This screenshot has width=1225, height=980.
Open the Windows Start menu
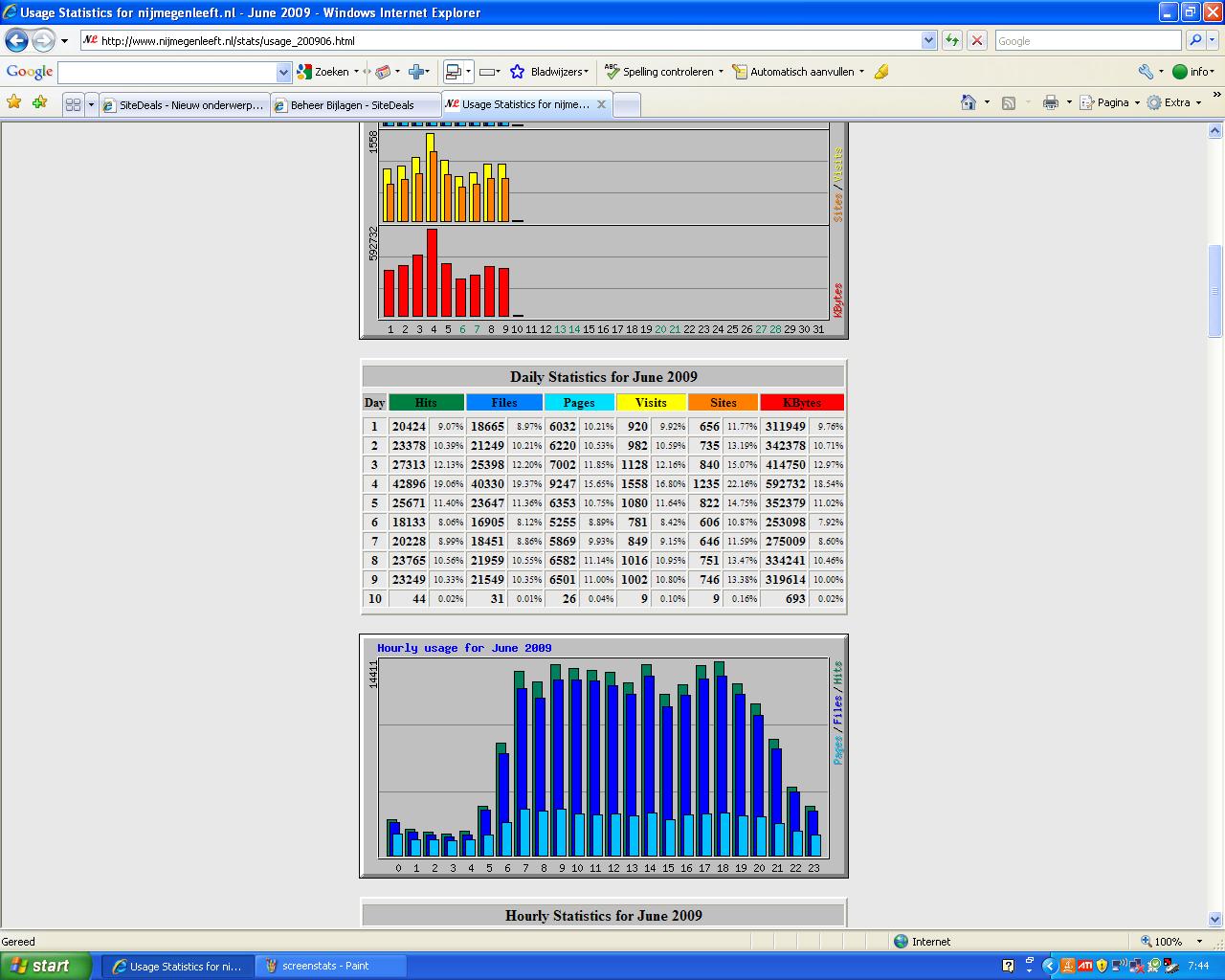pyautogui.click(x=46, y=966)
